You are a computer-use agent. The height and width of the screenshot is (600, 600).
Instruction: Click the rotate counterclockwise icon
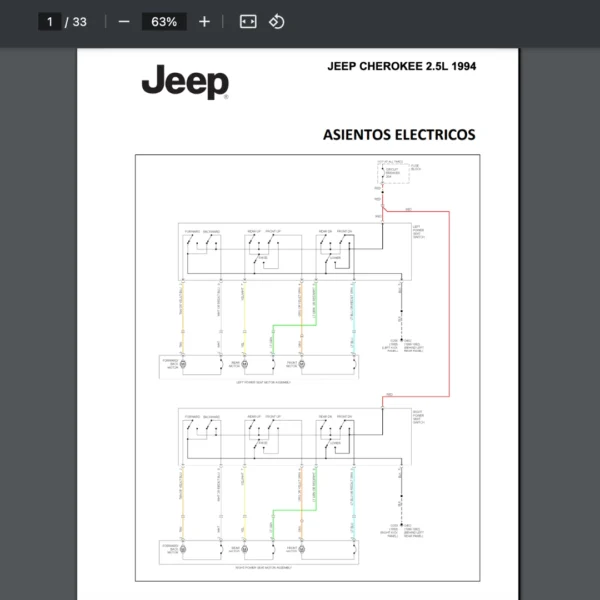(x=277, y=22)
